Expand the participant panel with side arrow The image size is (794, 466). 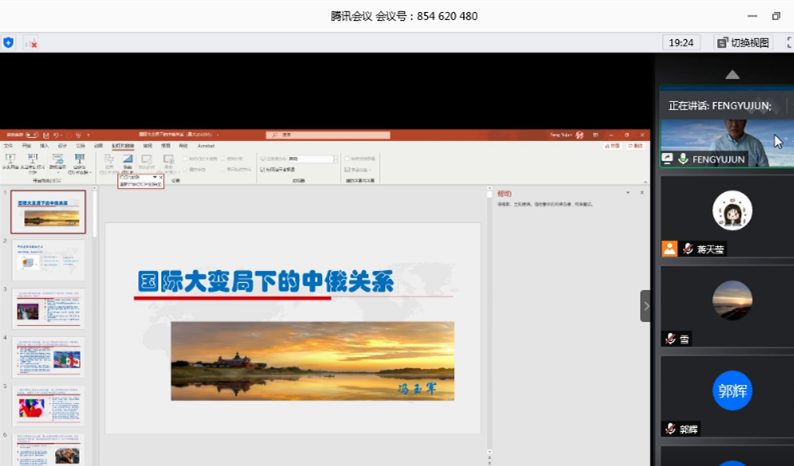pos(645,306)
